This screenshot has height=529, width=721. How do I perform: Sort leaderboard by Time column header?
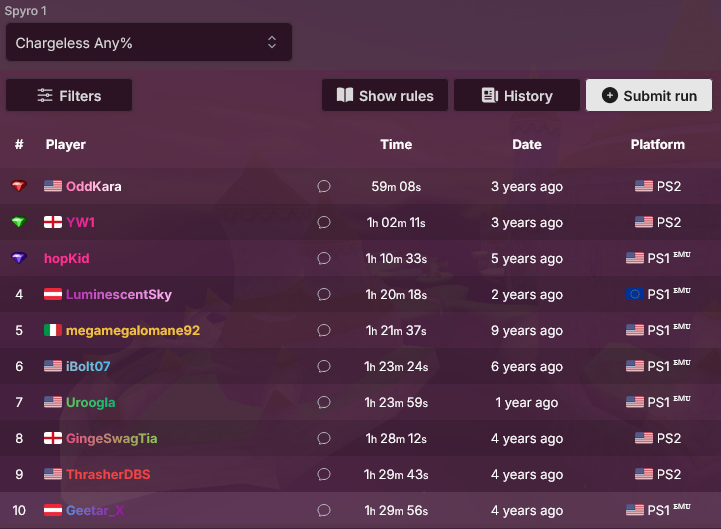coord(396,144)
